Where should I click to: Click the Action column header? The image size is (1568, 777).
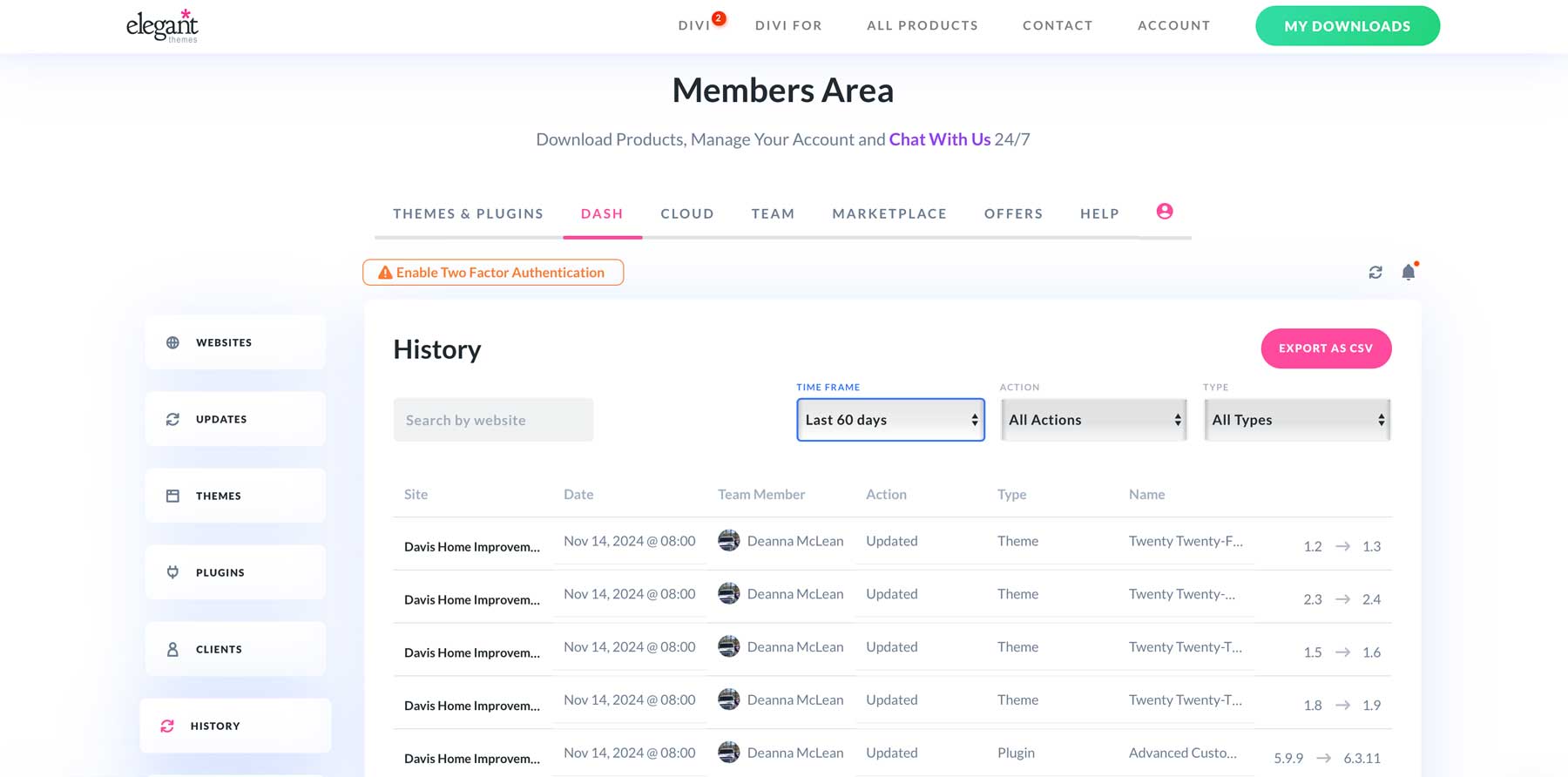(x=886, y=494)
